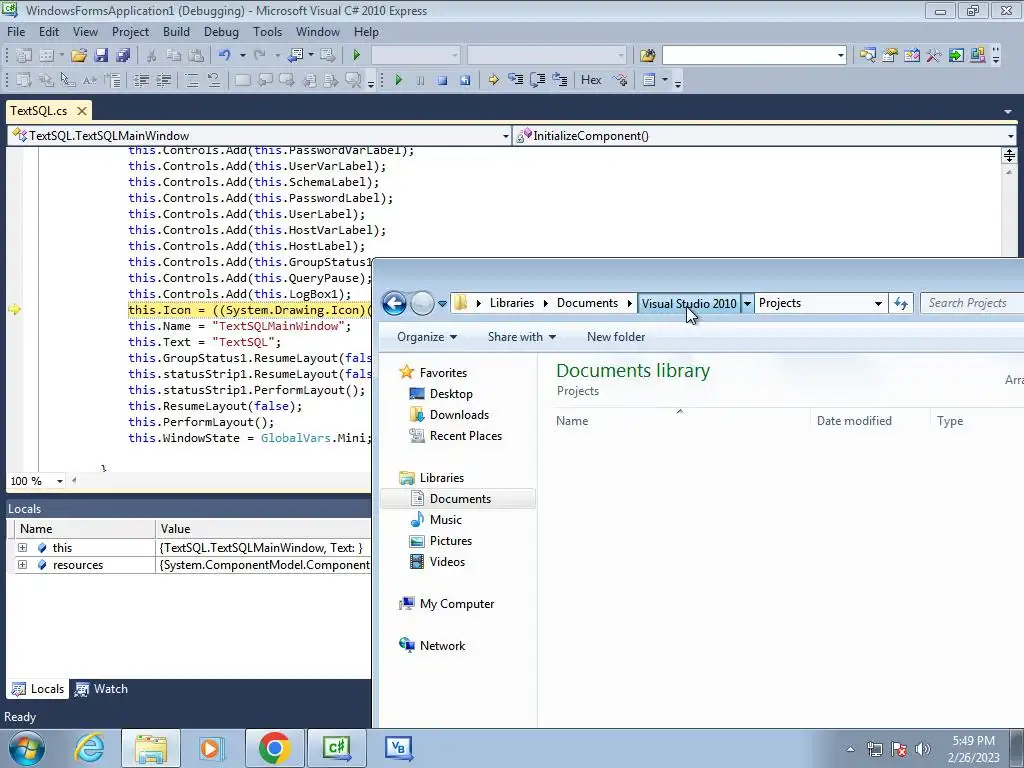Open the Toolbox tools icon
Viewport: 1024px width, 768px height.
[x=934, y=56]
